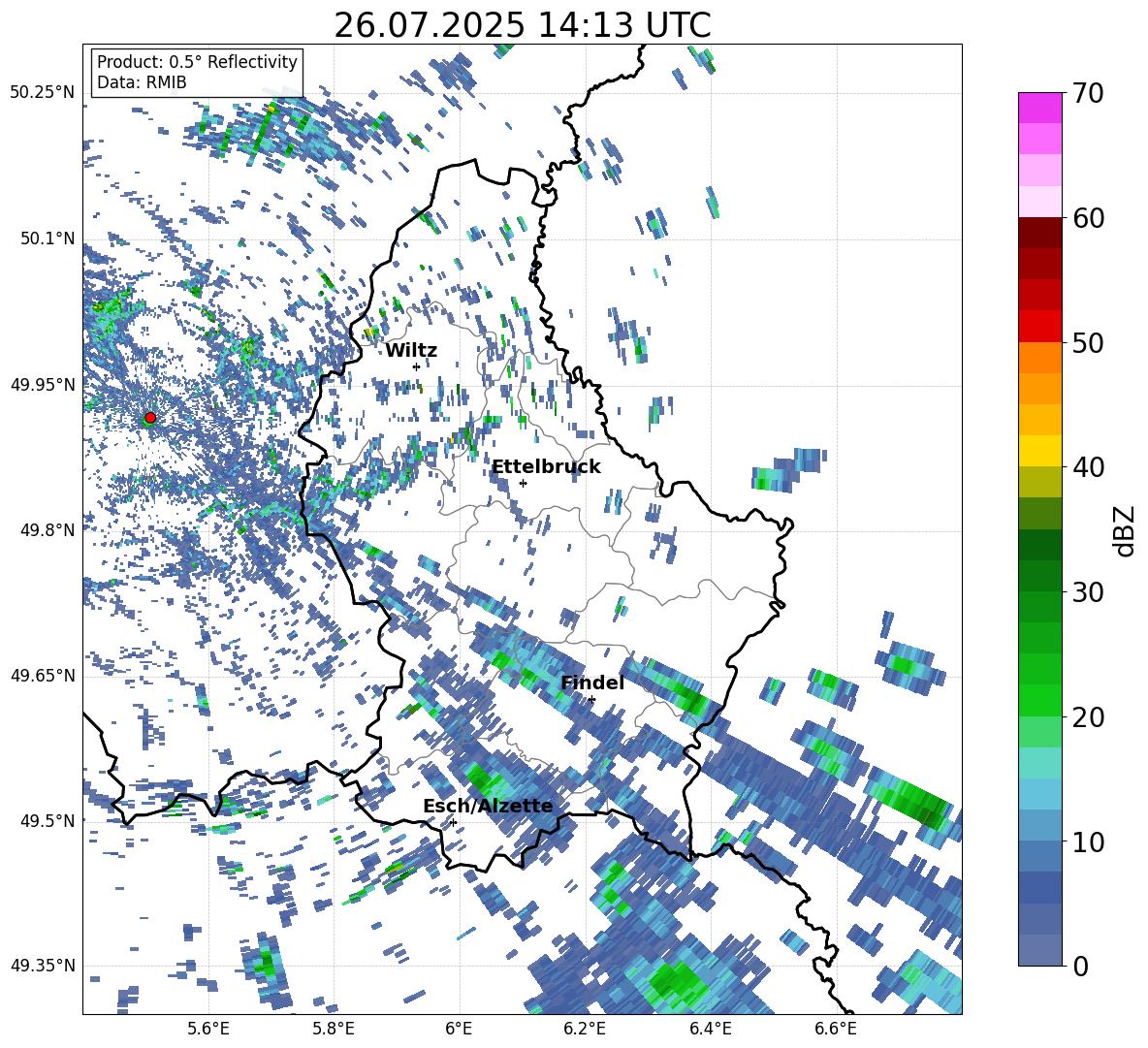Click the colorbar value 50
The width and height of the screenshot is (1148, 1048).
1088,342
